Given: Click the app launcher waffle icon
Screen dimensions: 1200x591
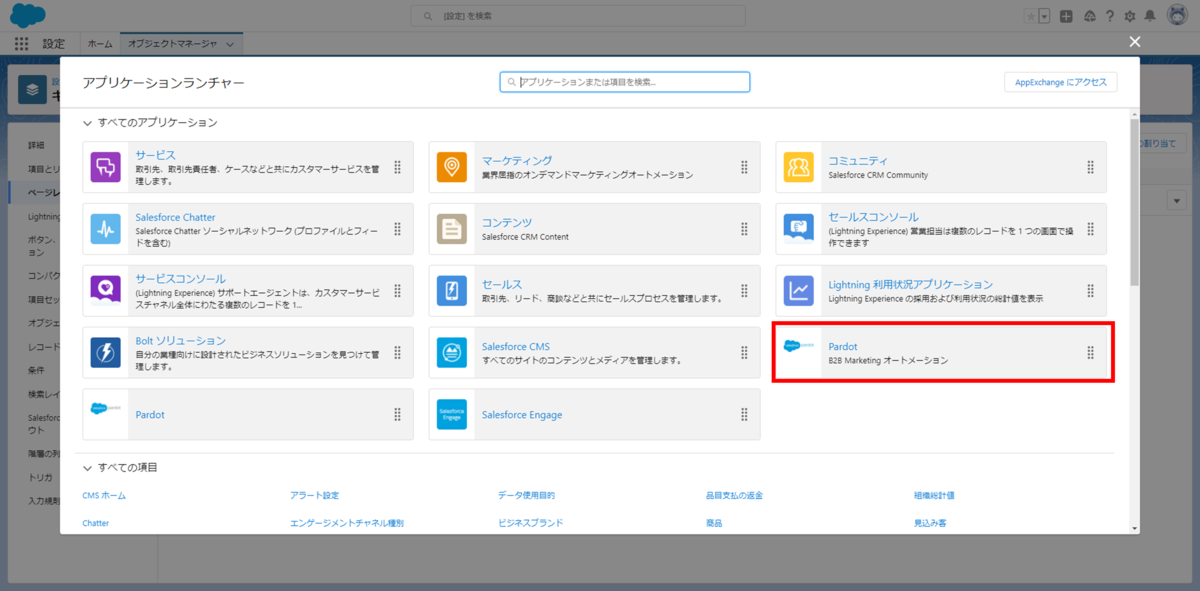Looking at the screenshot, I should (22, 44).
